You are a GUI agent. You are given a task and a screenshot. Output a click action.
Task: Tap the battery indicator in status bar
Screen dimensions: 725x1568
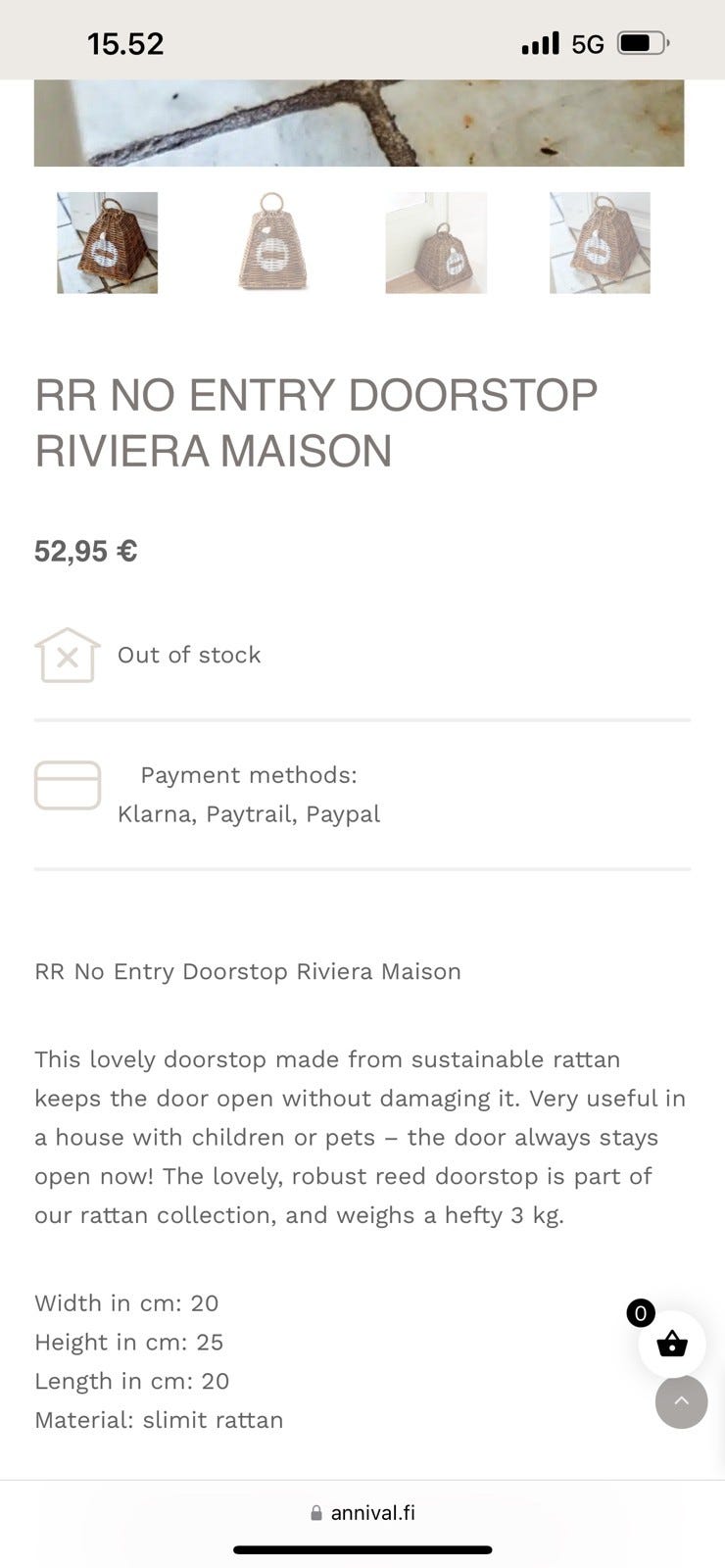(x=643, y=43)
